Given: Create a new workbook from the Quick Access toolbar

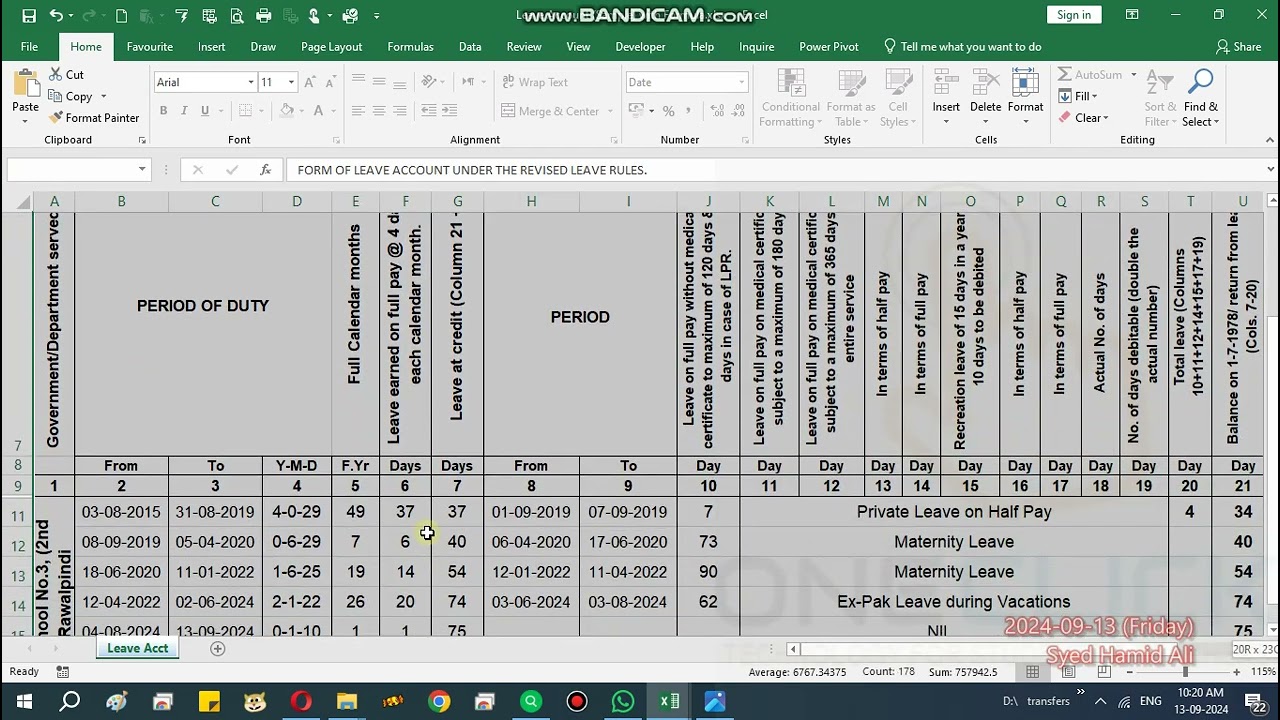Looking at the screenshot, I should point(121,15).
